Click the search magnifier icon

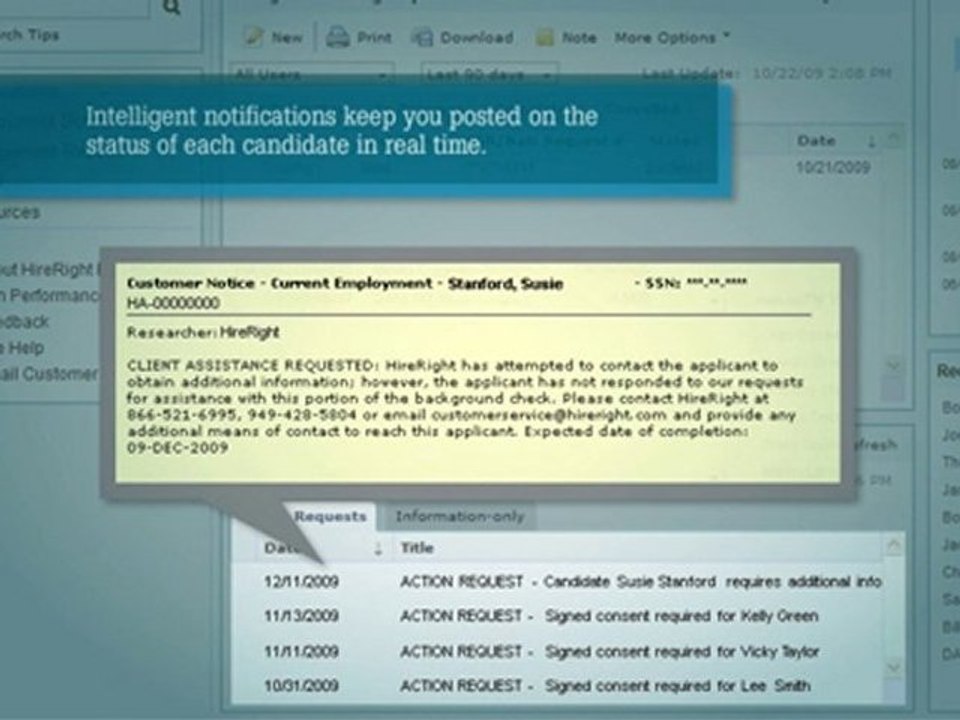(173, 7)
